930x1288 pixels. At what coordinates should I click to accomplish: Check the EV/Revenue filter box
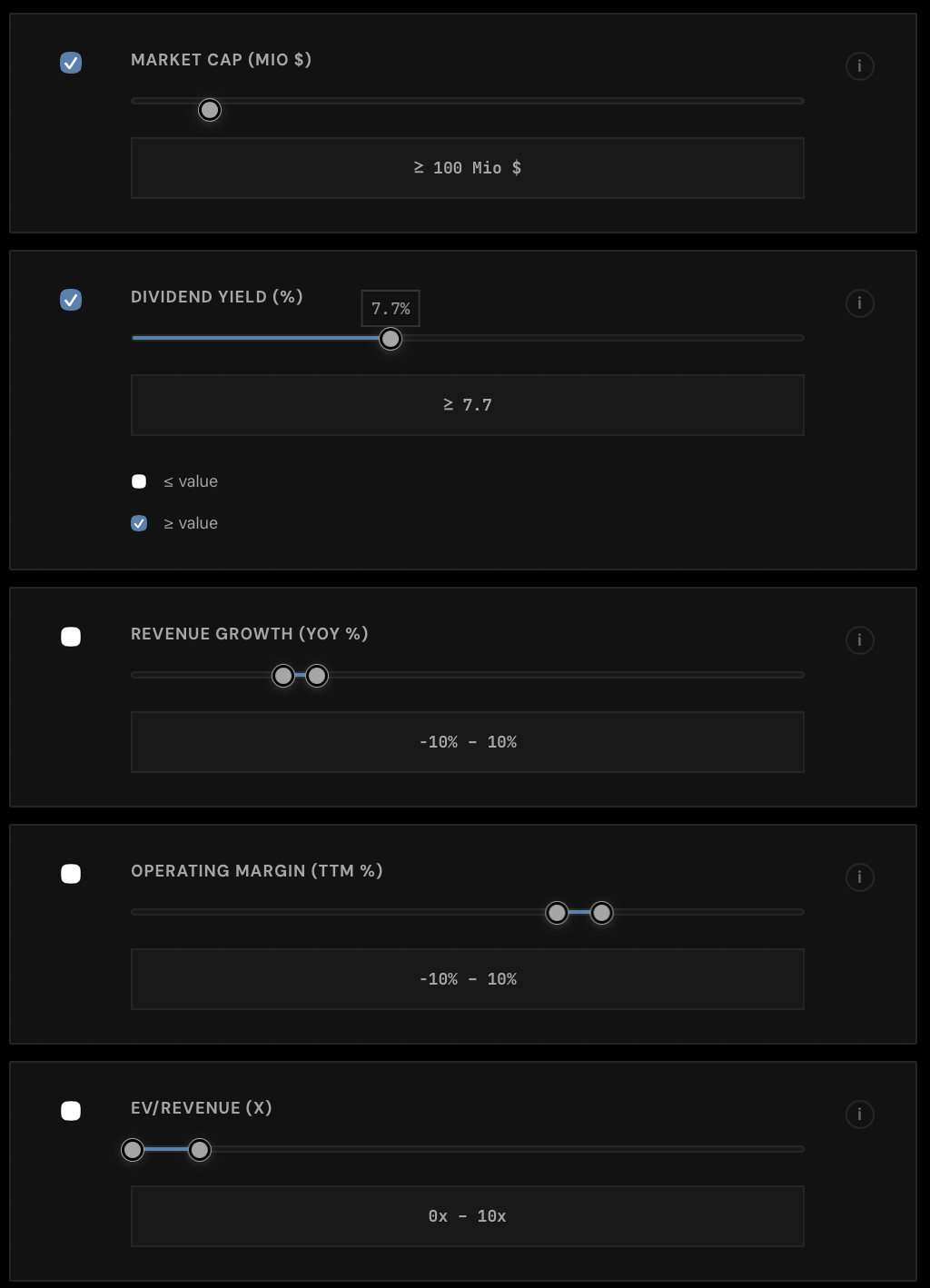(71, 1111)
